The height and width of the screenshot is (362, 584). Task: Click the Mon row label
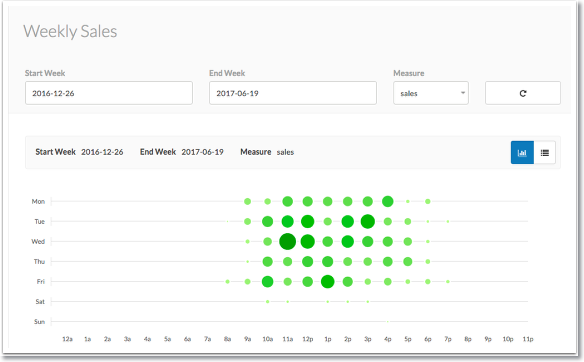click(x=38, y=201)
